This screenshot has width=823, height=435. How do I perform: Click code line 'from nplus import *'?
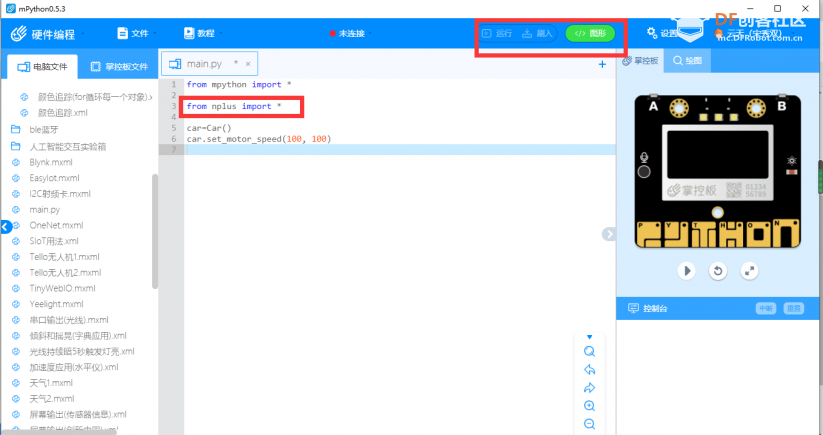point(234,106)
